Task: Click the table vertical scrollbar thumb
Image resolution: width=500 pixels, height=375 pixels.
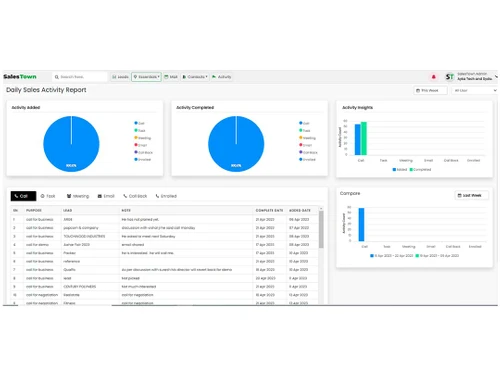Action: coord(321,229)
